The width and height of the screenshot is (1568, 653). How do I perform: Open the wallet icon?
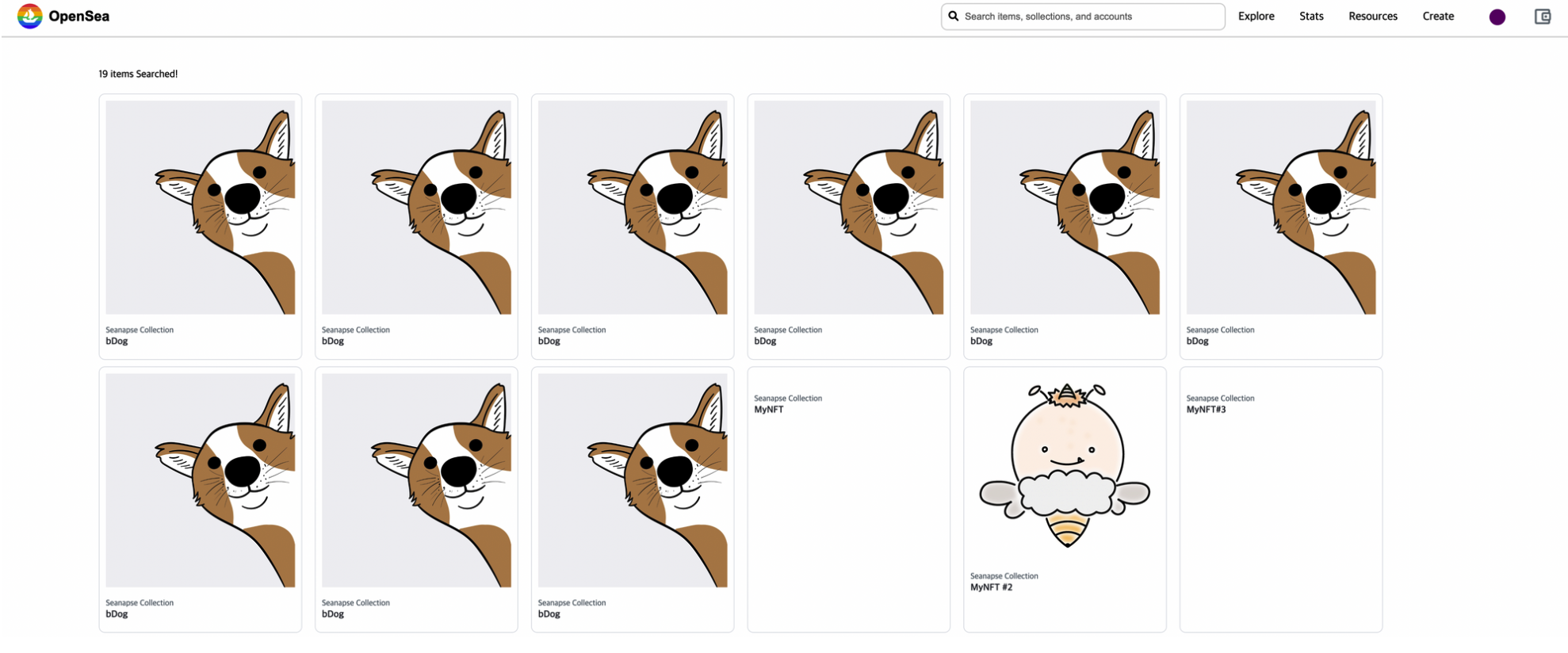tap(1542, 16)
